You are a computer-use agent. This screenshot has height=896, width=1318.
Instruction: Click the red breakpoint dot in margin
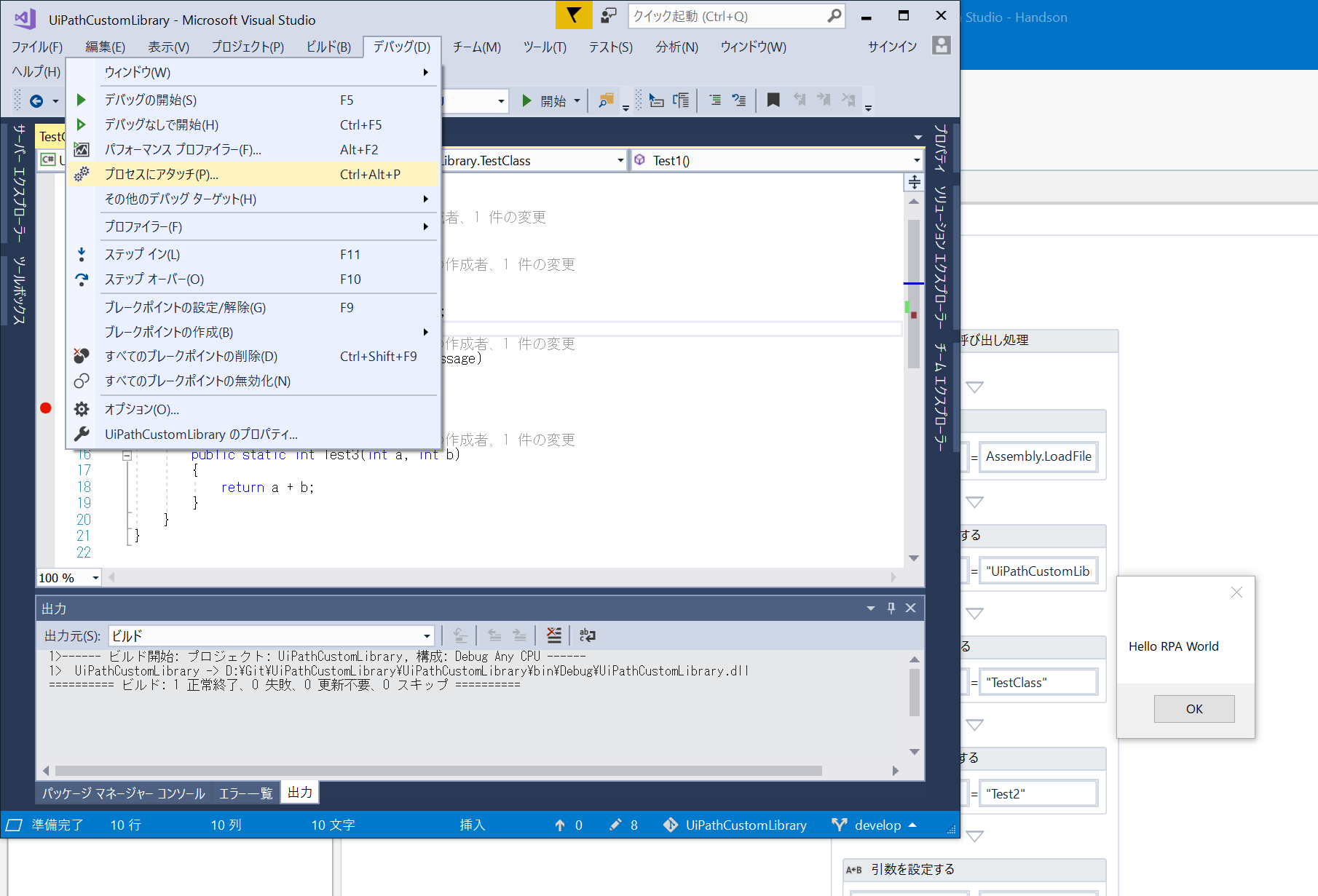46,408
